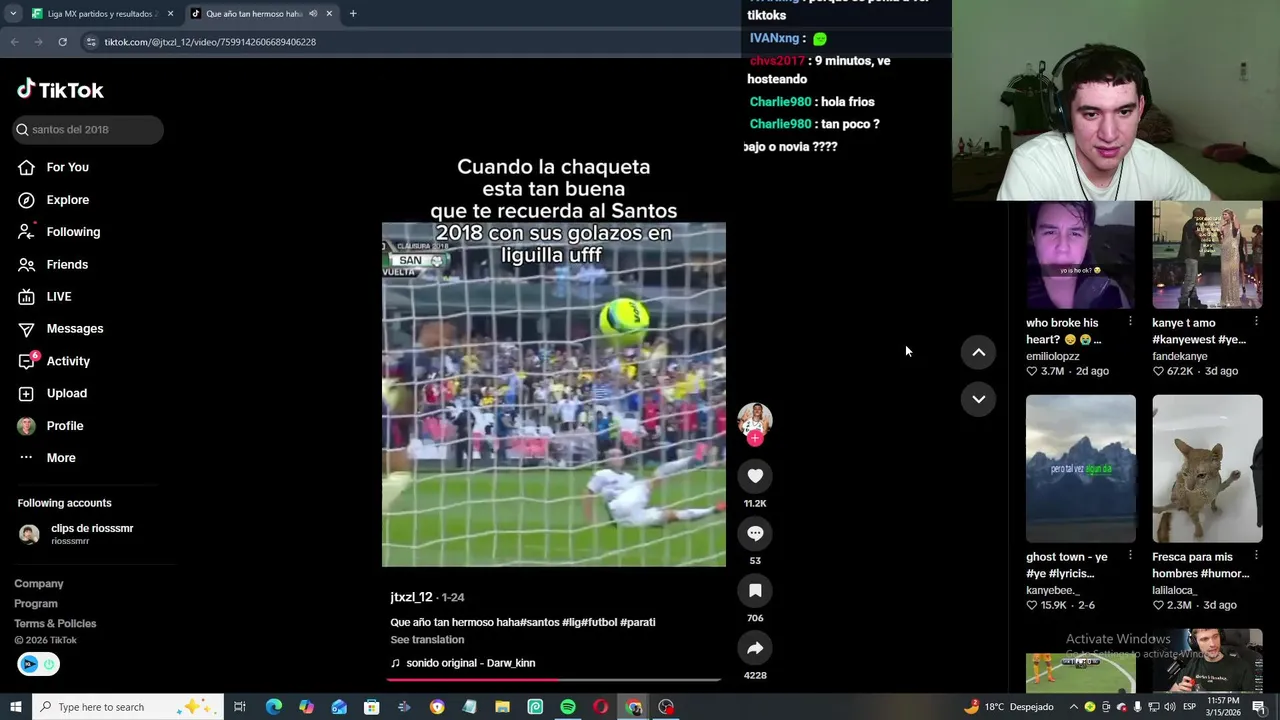Open your Profile page
Viewport: 1280px width, 720px height.
[x=50, y=426]
